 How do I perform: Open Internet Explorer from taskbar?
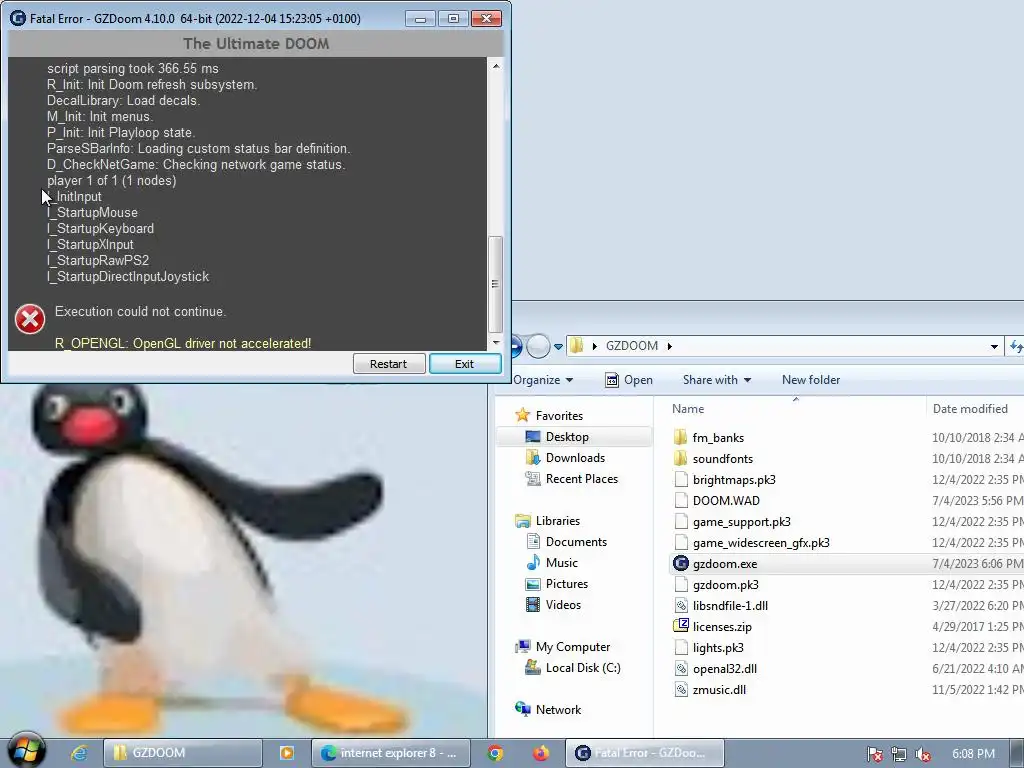tap(78, 753)
